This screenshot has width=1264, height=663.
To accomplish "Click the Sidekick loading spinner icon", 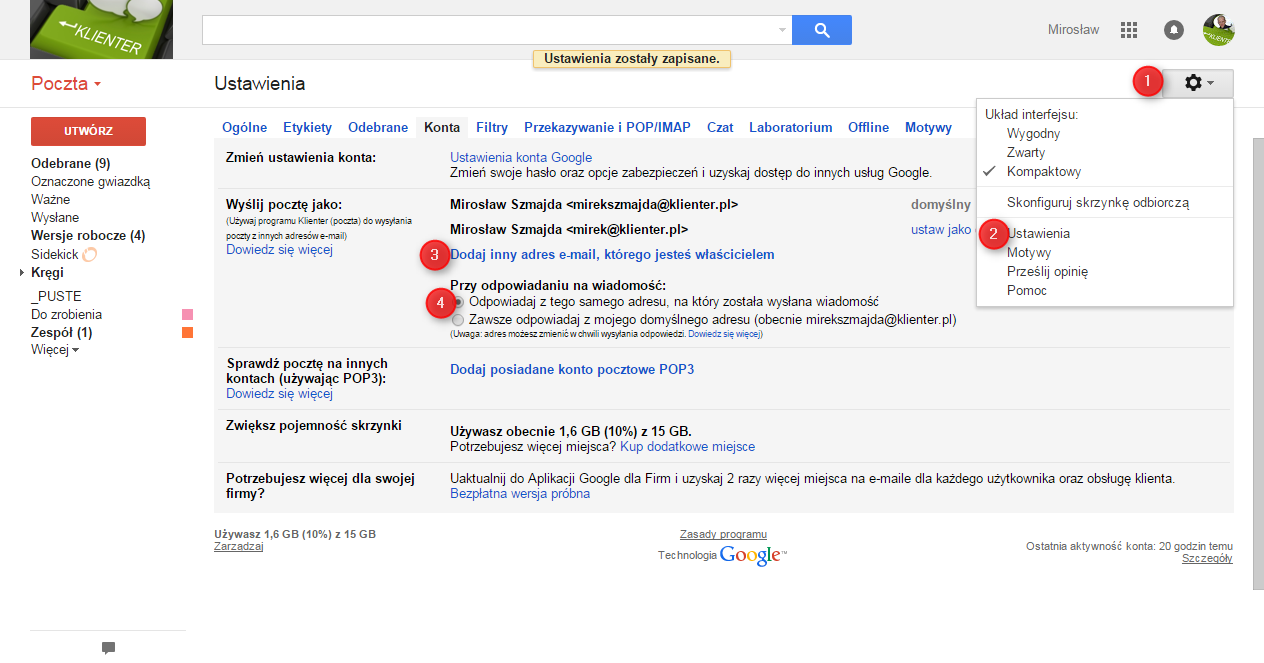I will (x=90, y=254).
